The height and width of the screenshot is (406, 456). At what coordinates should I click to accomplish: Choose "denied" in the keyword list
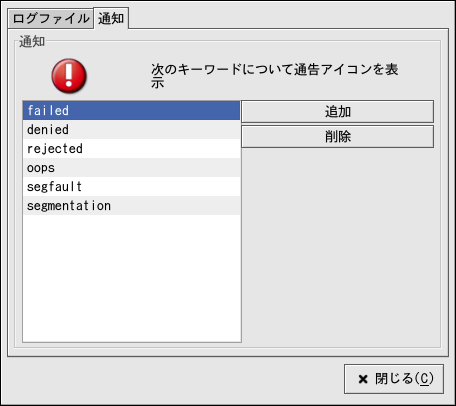[132, 129]
